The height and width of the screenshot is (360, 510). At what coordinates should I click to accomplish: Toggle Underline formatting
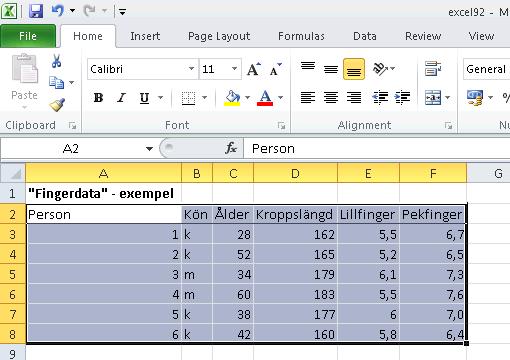(144, 98)
